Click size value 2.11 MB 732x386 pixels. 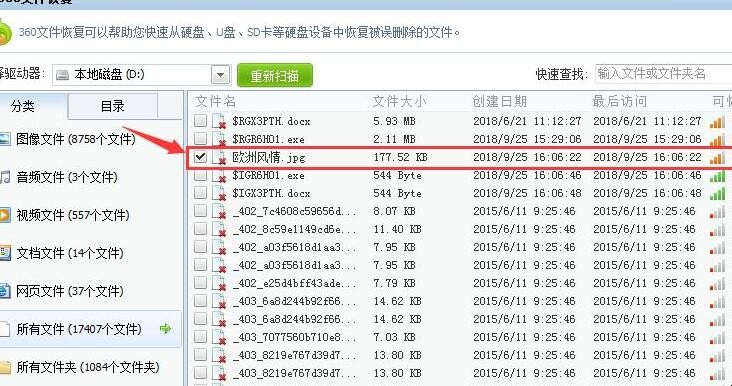(x=394, y=139)
